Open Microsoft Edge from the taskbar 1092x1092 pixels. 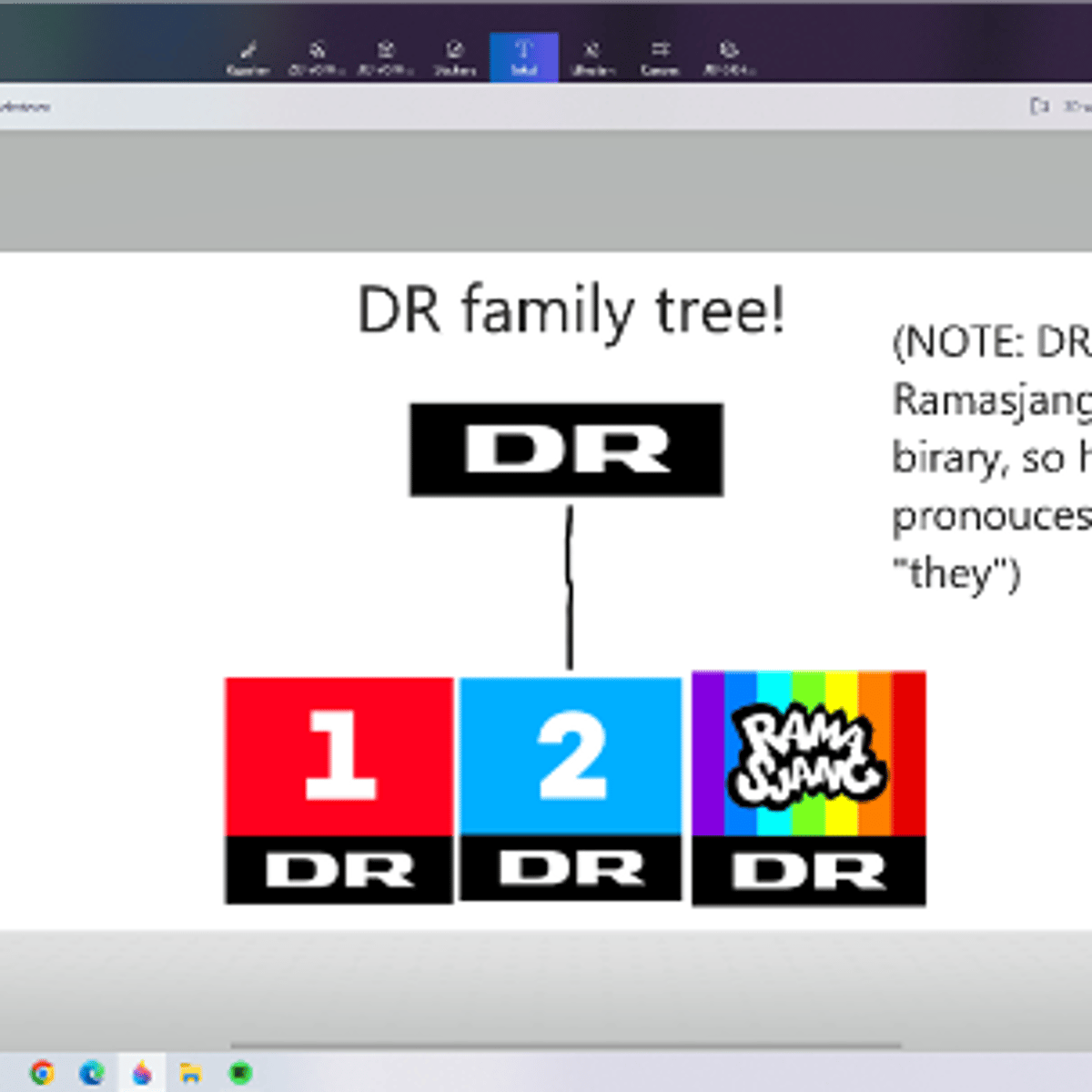(x=92, y=1073)
